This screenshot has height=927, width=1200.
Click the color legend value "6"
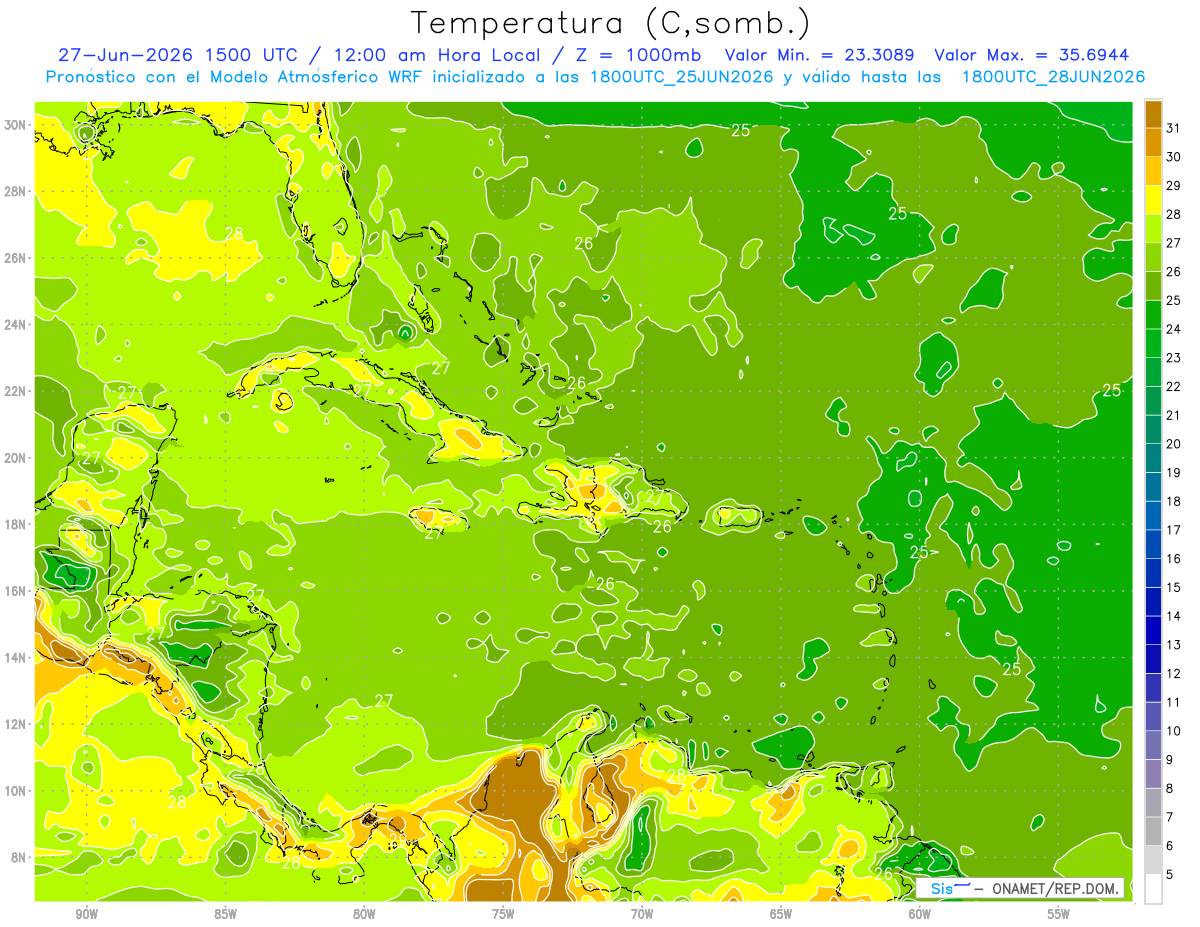[1170, 846]
